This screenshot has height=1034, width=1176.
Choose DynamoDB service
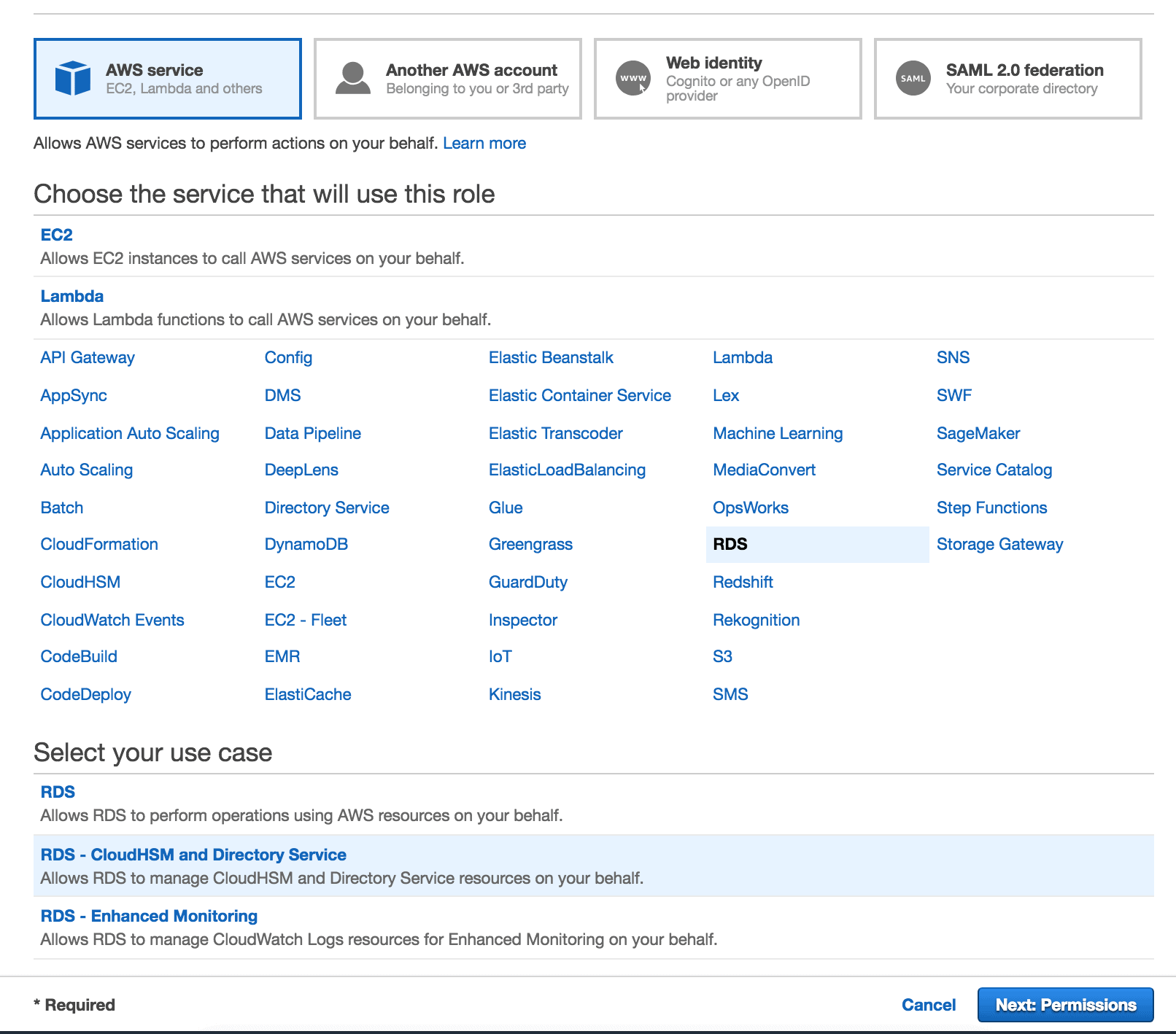(x=306, y=544)
